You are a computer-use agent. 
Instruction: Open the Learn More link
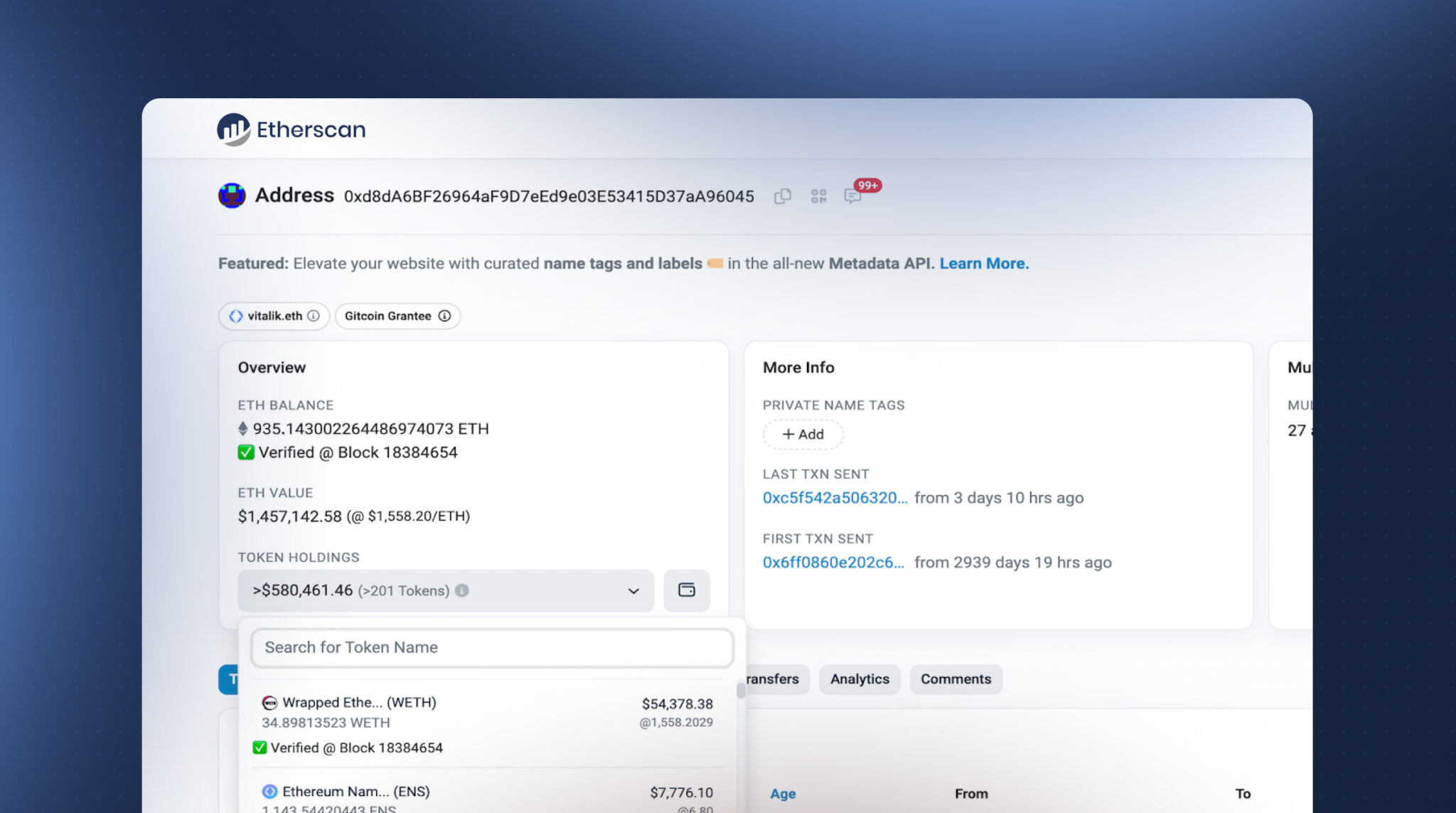(x=984, y=263)
